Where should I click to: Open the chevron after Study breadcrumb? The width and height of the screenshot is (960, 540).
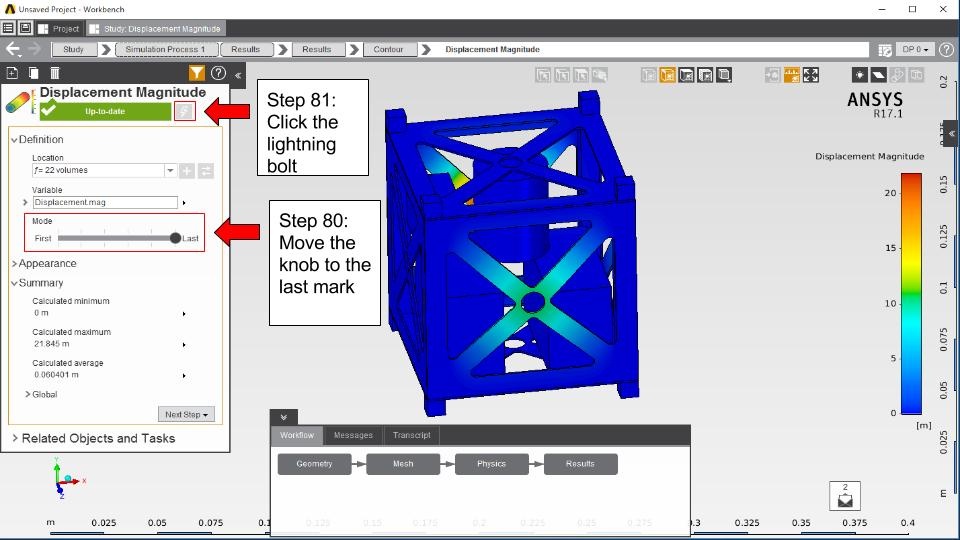point(106,49)
